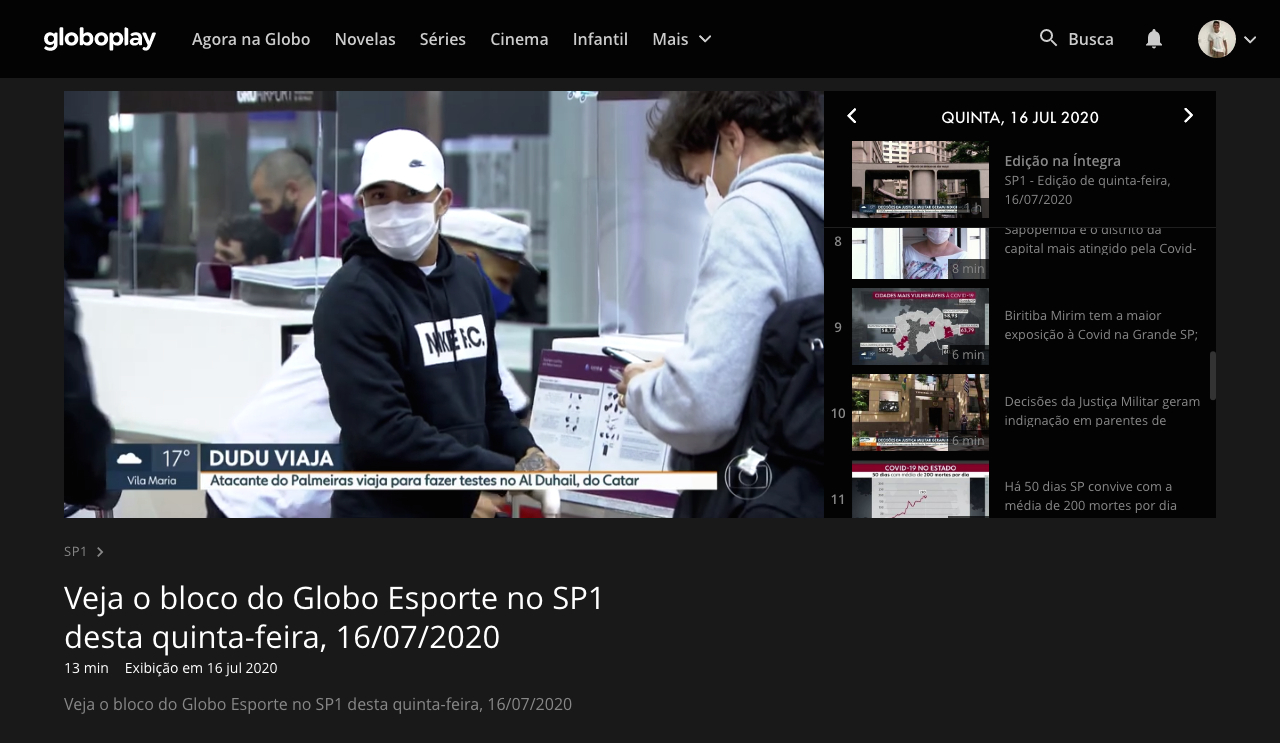
Task: Click the video title heading
Action: point(335,617)
